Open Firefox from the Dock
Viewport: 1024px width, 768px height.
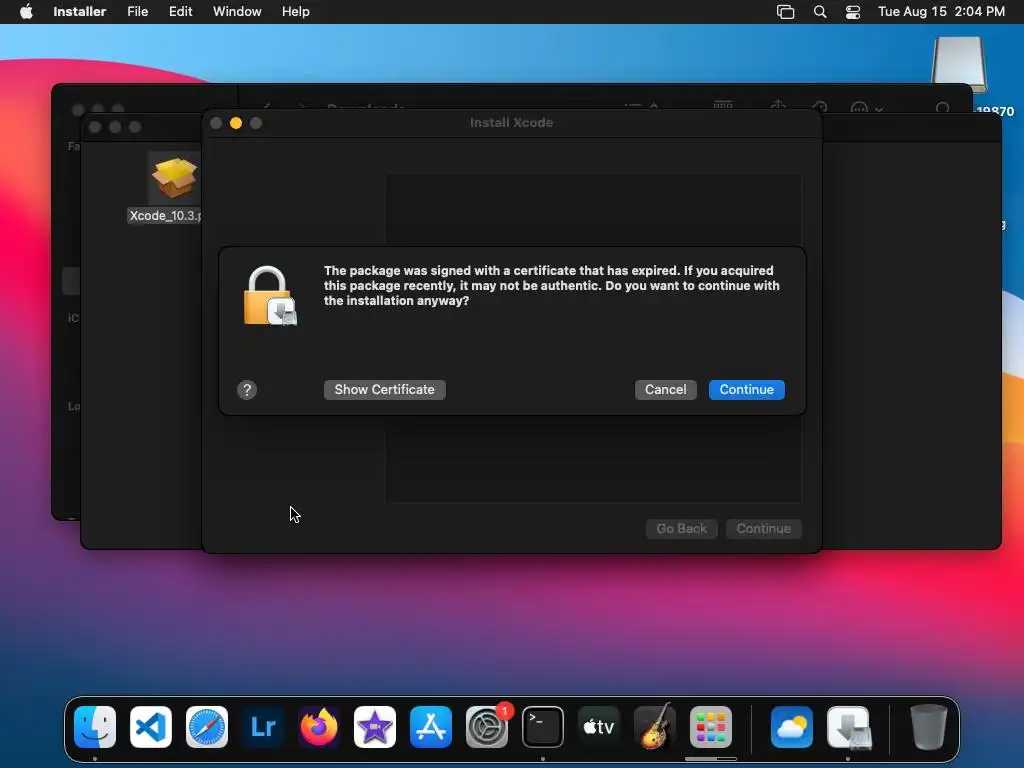point(319,727)
